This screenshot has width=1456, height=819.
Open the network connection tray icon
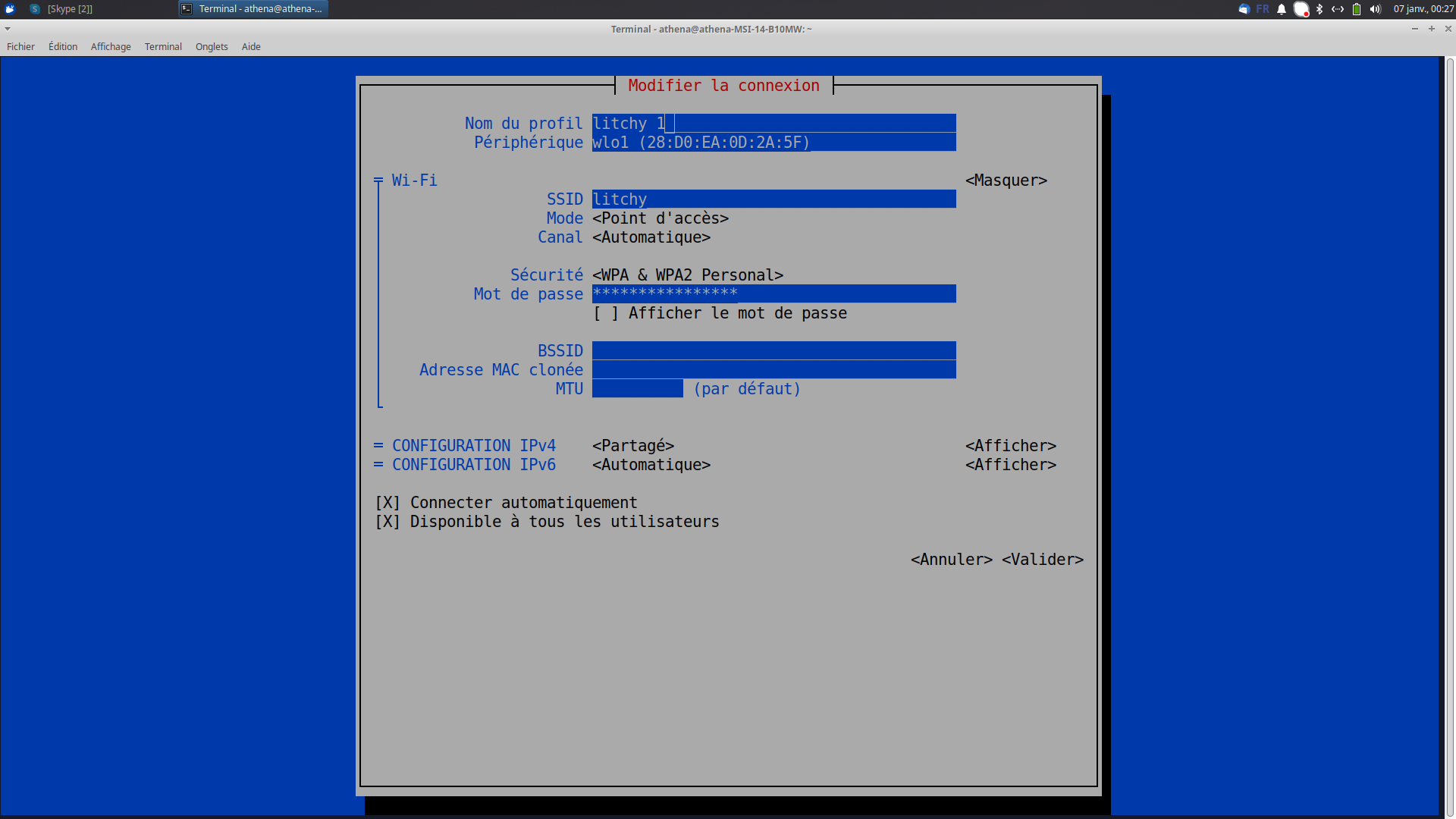tap(1338, 9)
